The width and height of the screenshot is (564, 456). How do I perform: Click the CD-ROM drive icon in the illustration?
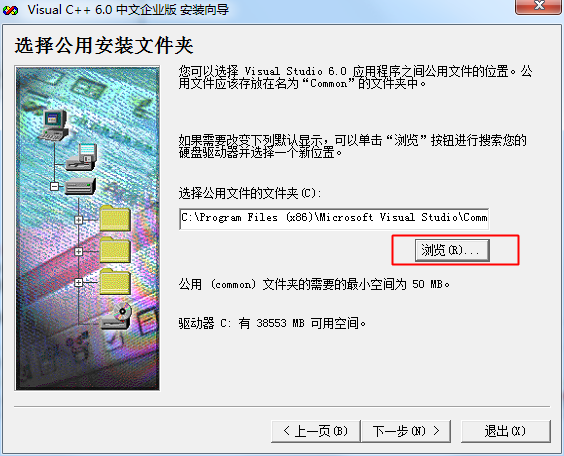117,316
